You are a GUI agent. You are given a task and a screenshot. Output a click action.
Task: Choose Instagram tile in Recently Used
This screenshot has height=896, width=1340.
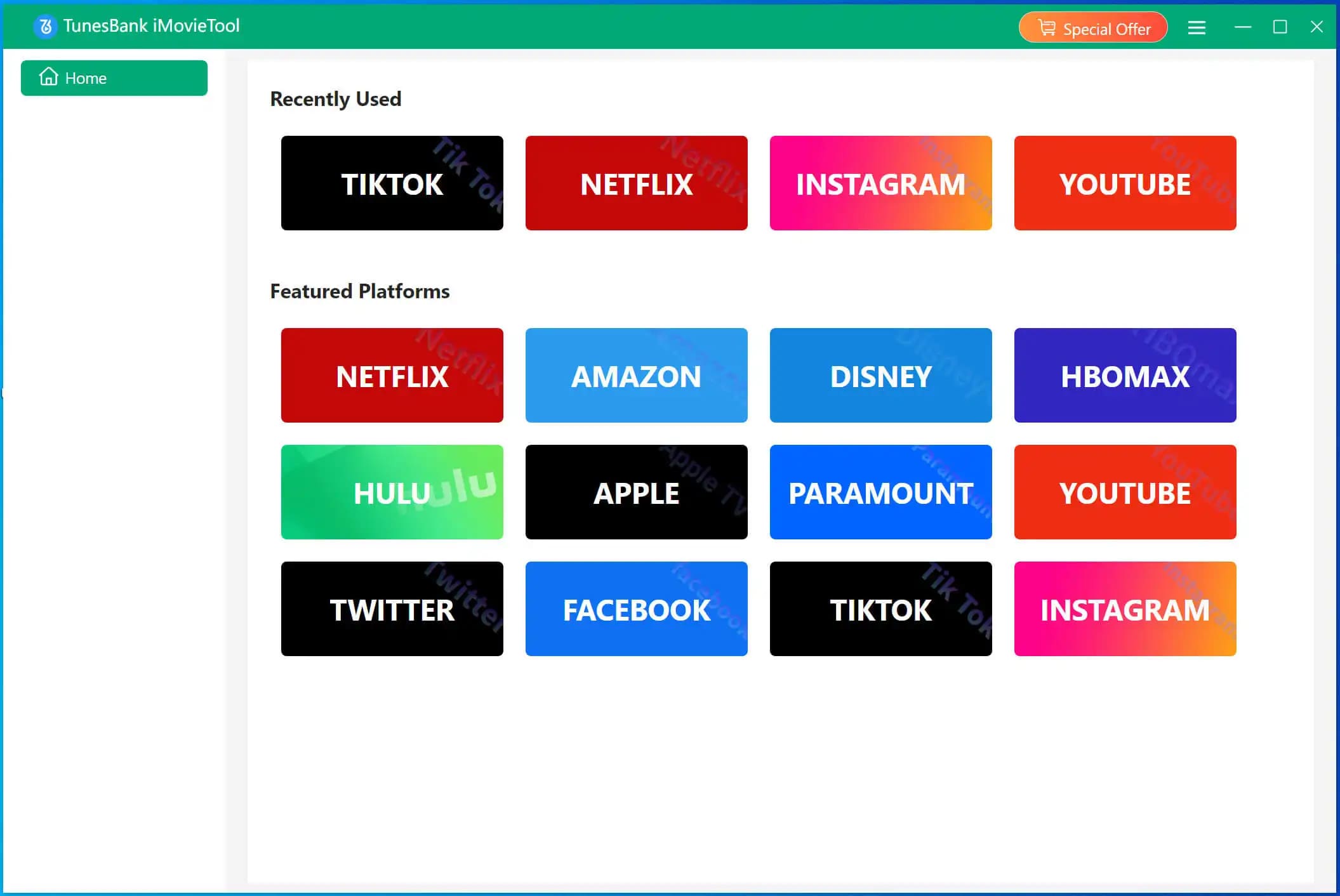tap(880, 183)
